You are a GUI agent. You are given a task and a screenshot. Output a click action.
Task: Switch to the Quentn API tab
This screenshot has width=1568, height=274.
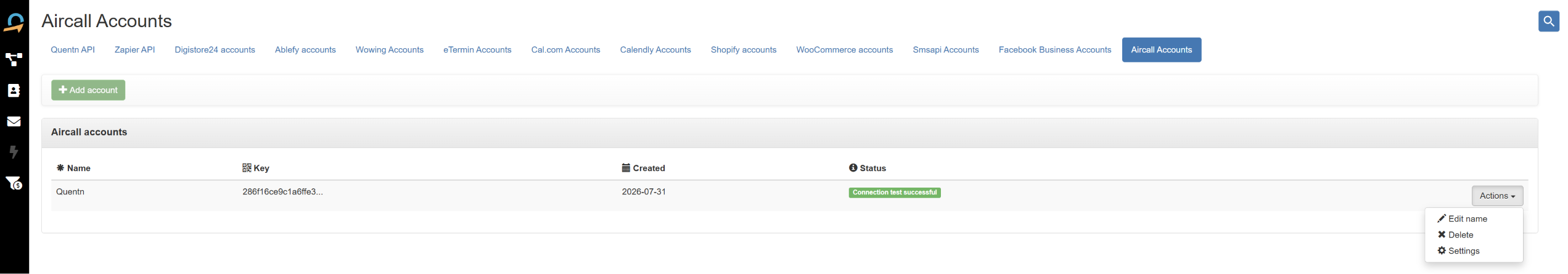(73, 50)
